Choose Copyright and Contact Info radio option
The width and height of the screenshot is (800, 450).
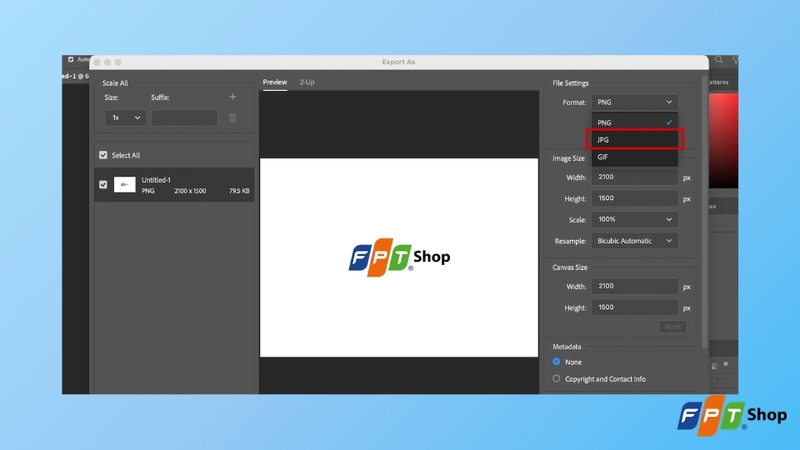[x=556, y=379]
